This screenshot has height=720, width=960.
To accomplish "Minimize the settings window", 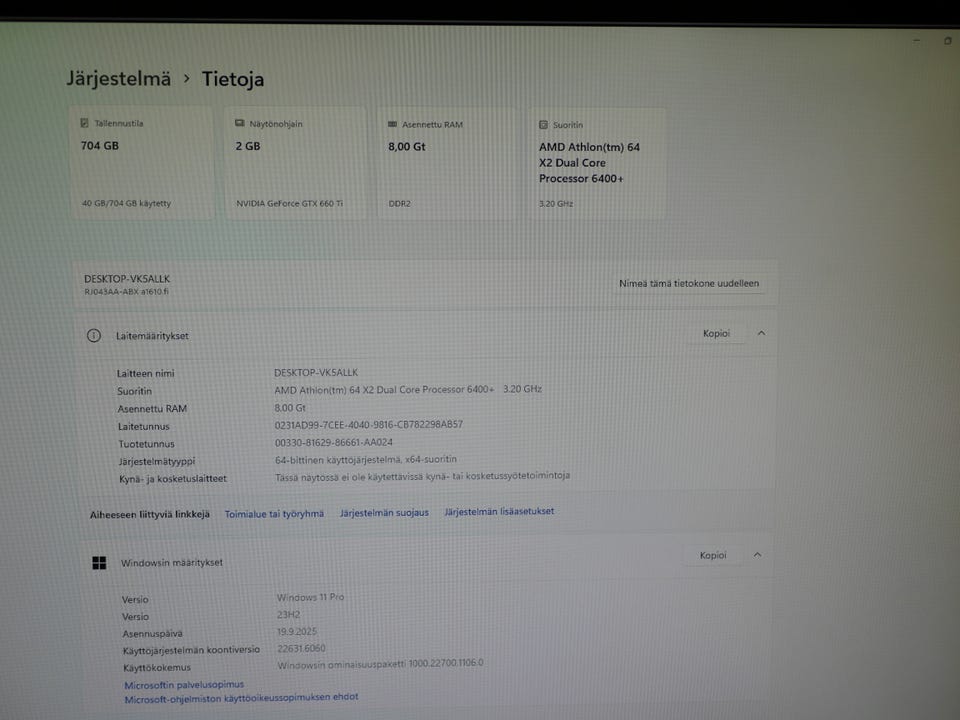I will (x=917, y=40).
